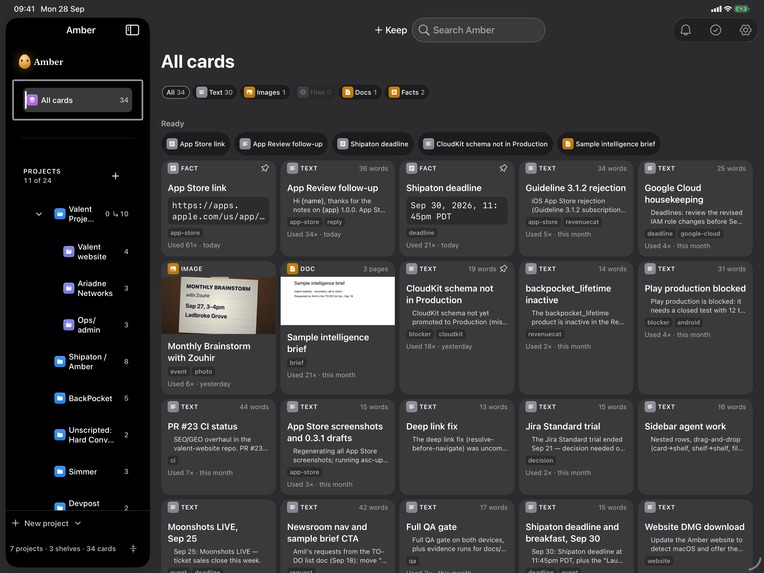Click the Amber egg logo
The image size is (764, 573).
[x=24, y=61]
